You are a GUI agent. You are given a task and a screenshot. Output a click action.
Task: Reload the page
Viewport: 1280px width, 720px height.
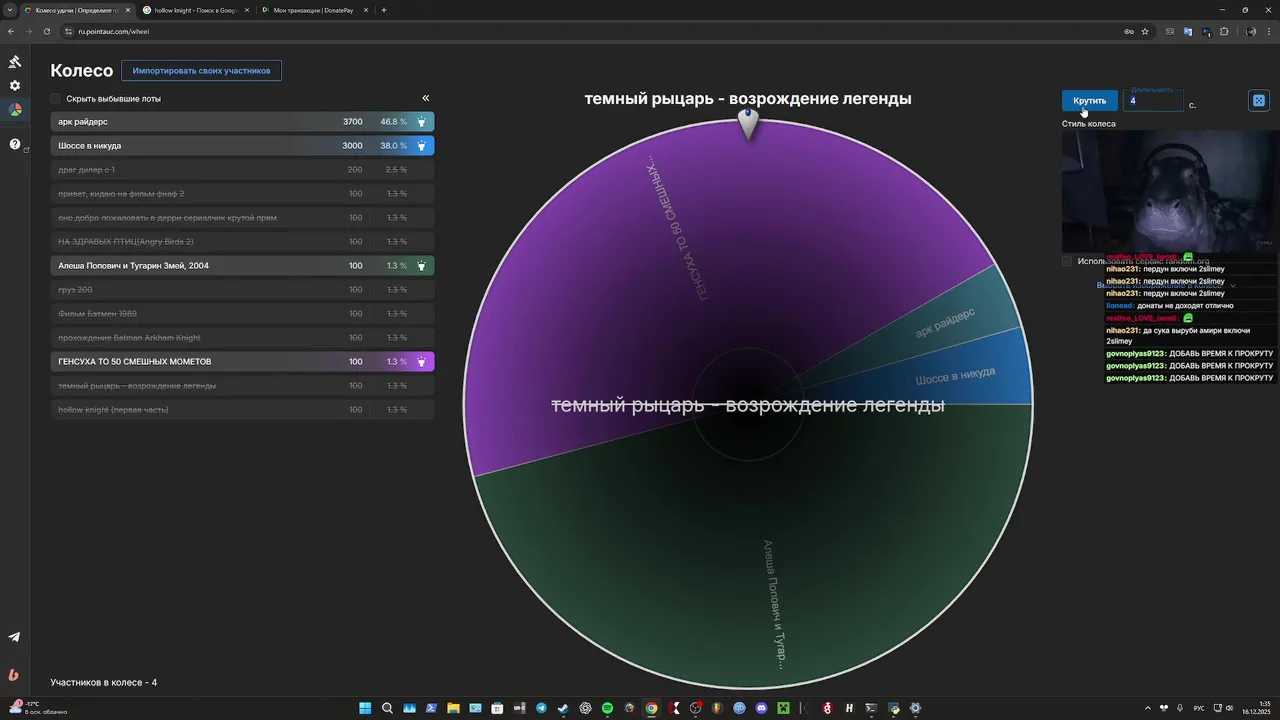coord(46,31)
